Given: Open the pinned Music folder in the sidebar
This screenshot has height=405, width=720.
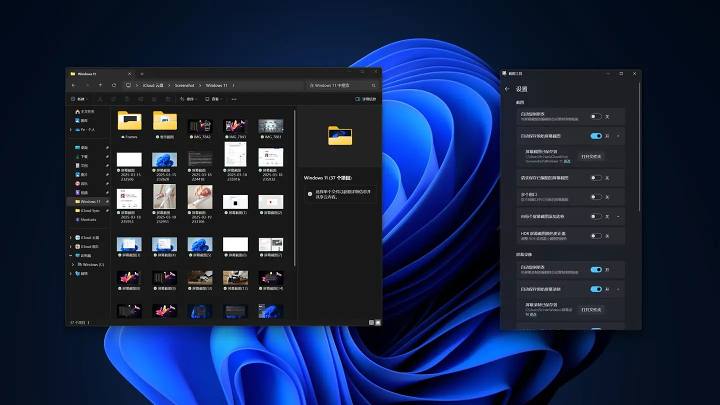Looking at the screenshot, I should pyautogui.click(x=81, y=183).
